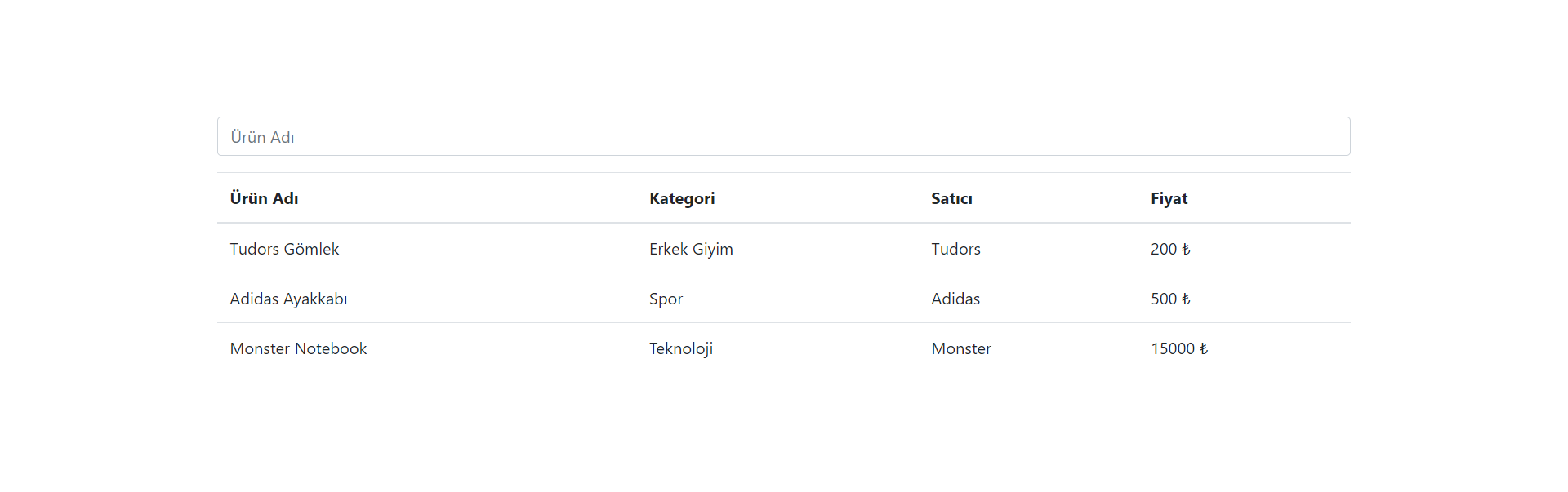Click the 15000 ₺ price cell
This screenshot has height=492, width=1568.
point(1179,348)
